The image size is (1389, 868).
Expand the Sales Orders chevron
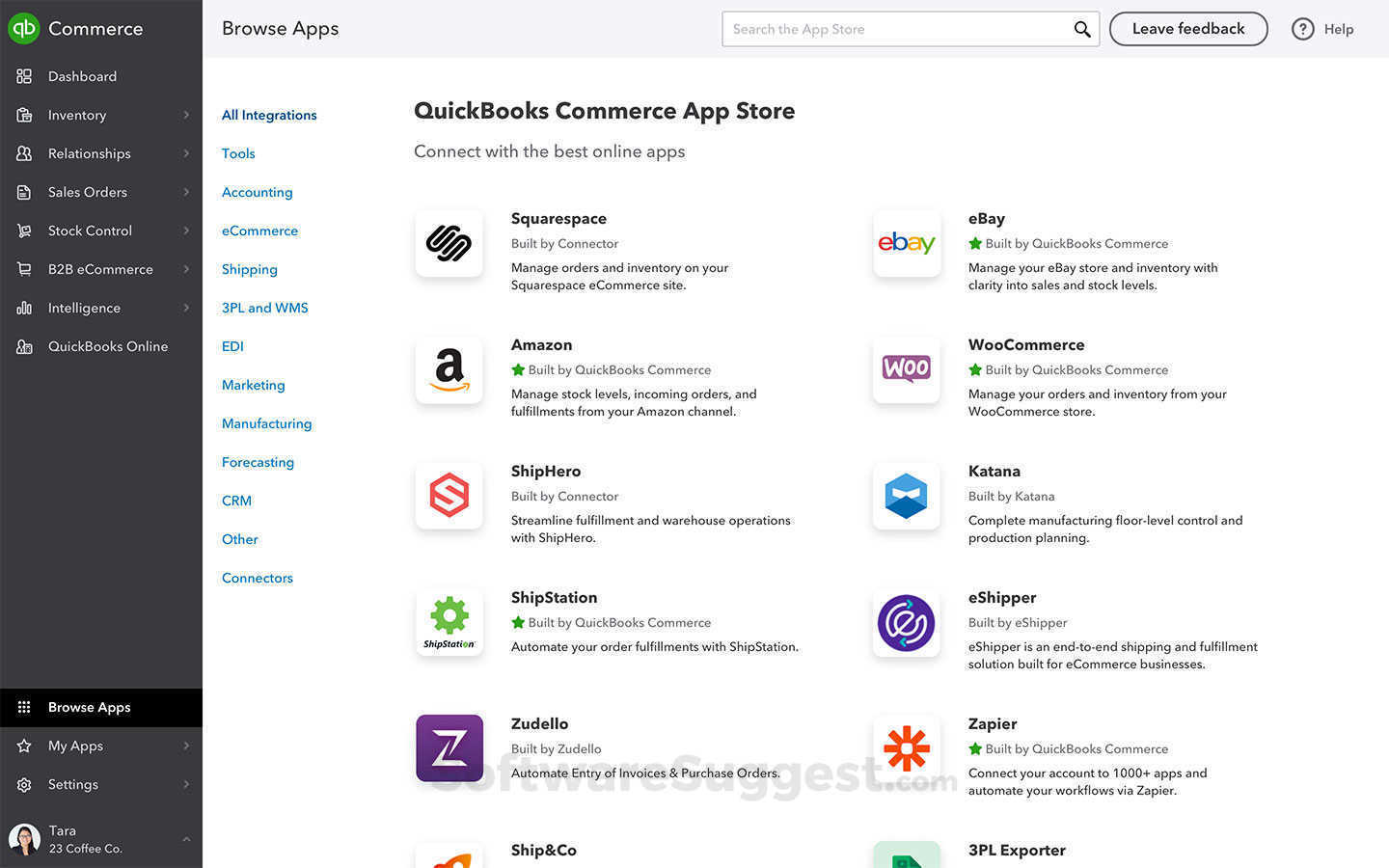click(186, 192)
